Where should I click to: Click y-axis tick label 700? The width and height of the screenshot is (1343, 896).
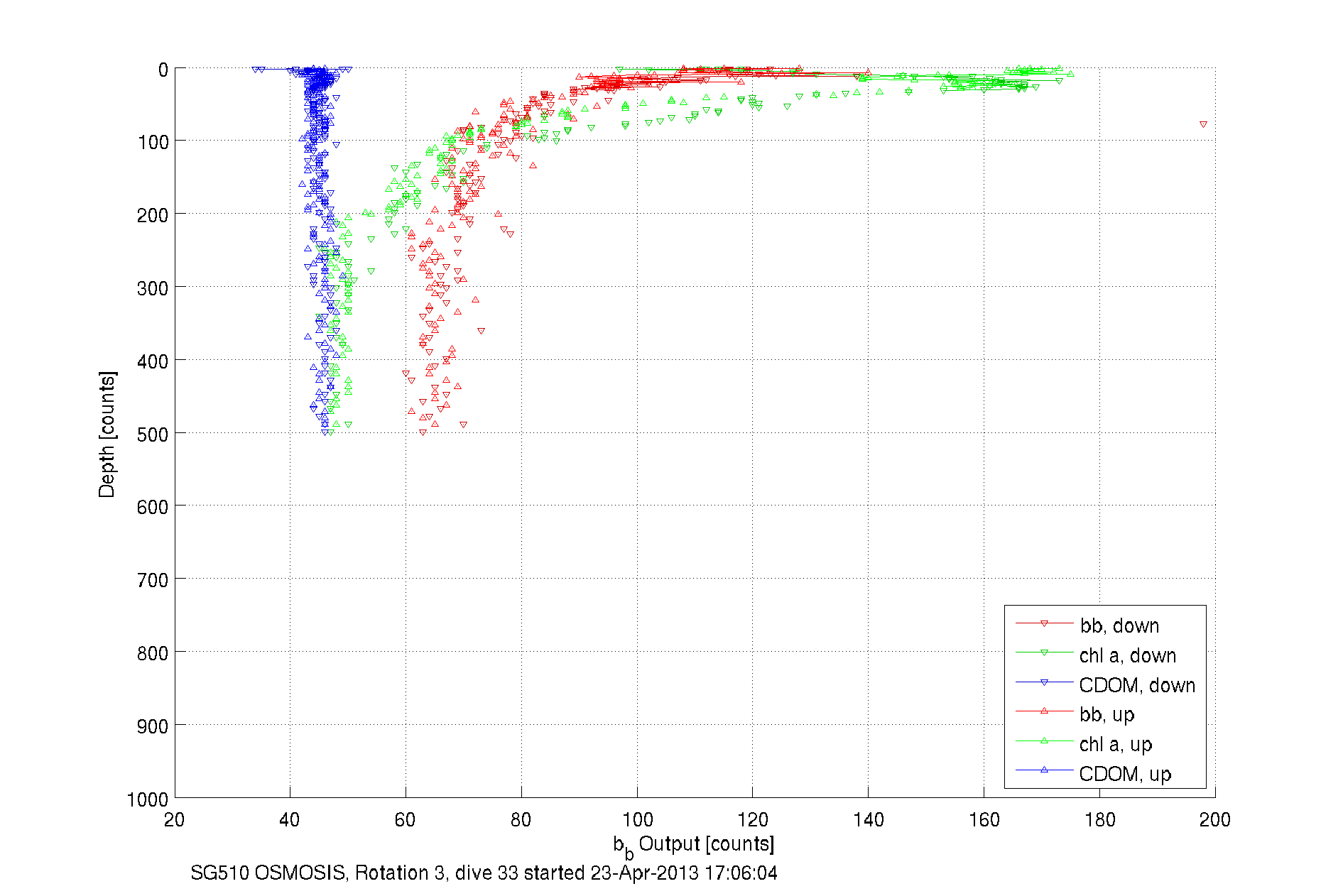(153, 580)
